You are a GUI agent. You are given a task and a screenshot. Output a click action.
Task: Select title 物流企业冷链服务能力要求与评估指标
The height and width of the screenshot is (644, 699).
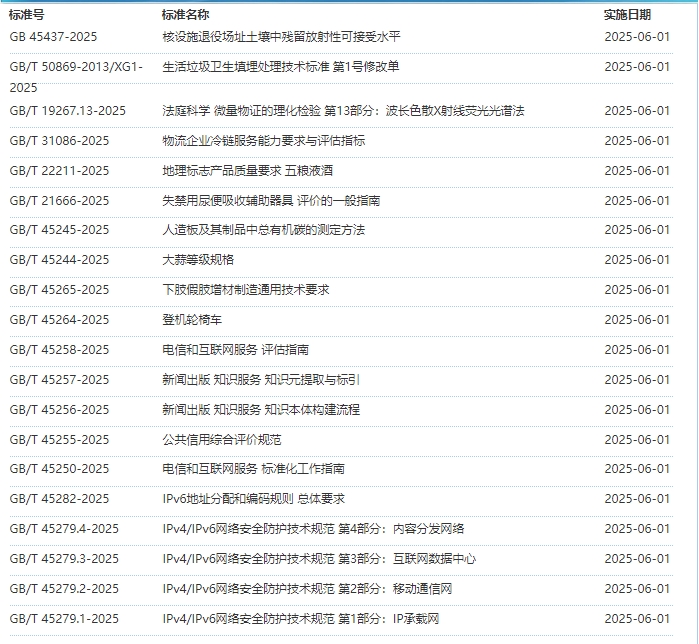(x=263, y=140)
